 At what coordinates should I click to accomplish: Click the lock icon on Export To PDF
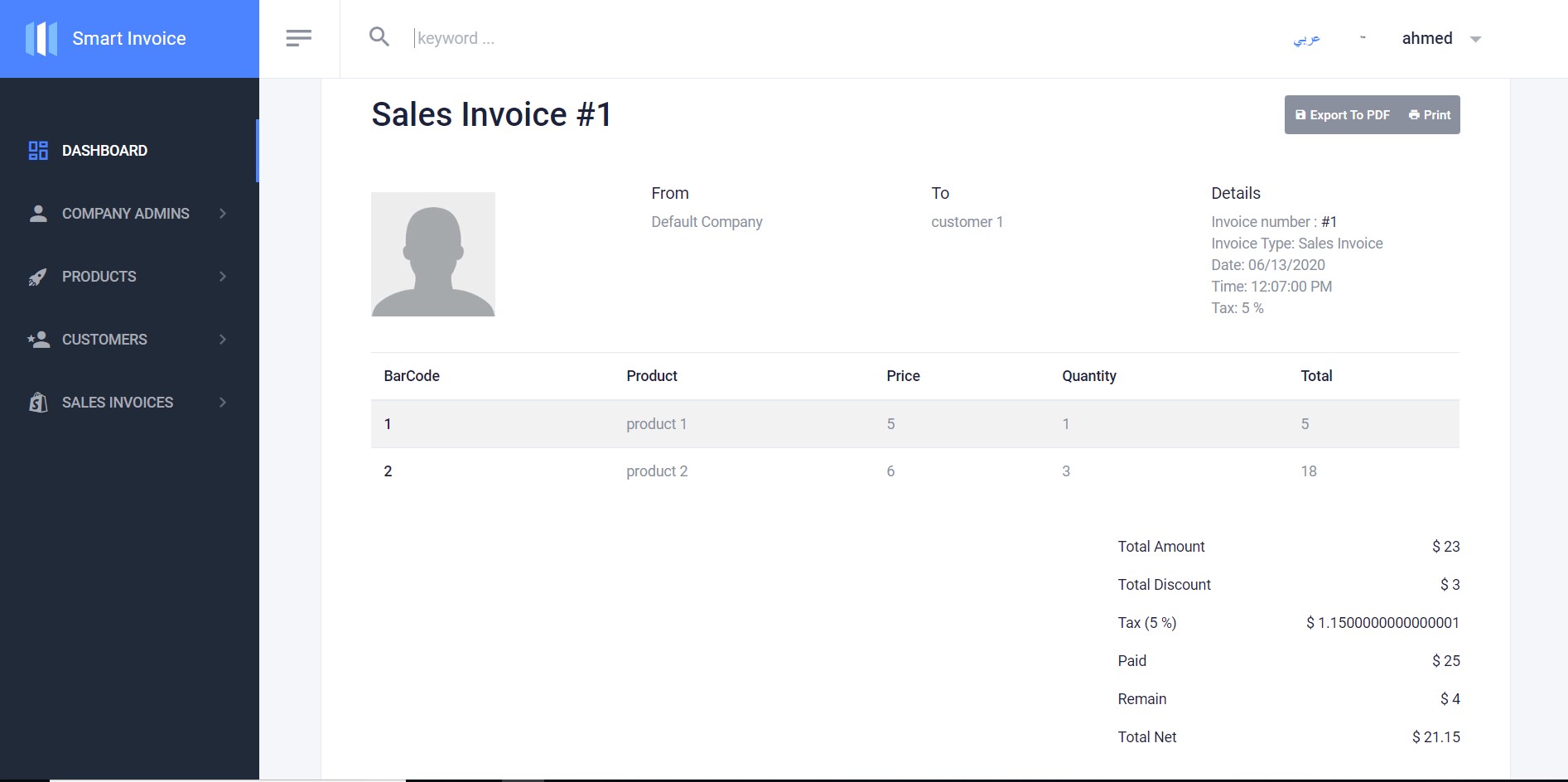tap(1300, 114)
